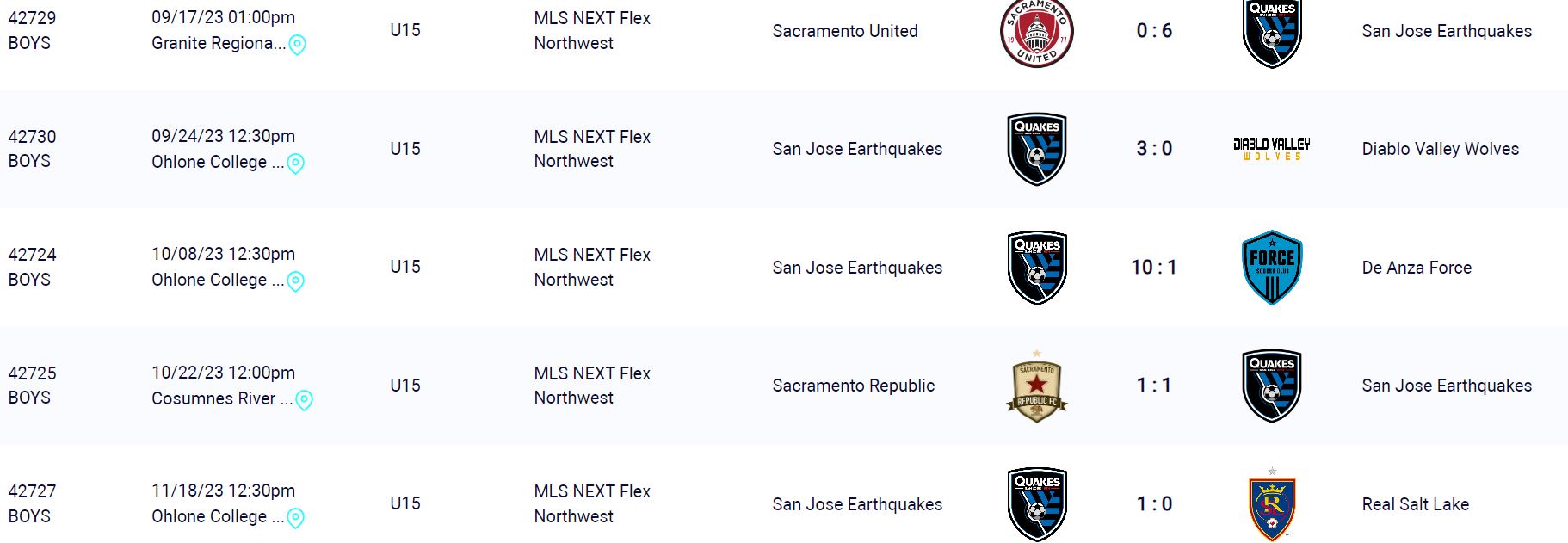The image size is (1568, 543).
Task: Click location pin for 10/08/23 Ohlone College match
Action: 295,281
